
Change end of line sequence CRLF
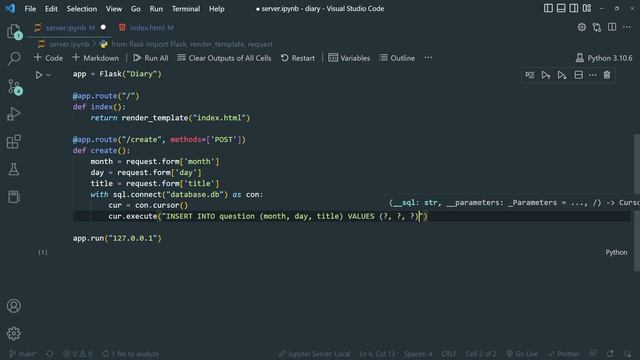click(x=449, y=354)
